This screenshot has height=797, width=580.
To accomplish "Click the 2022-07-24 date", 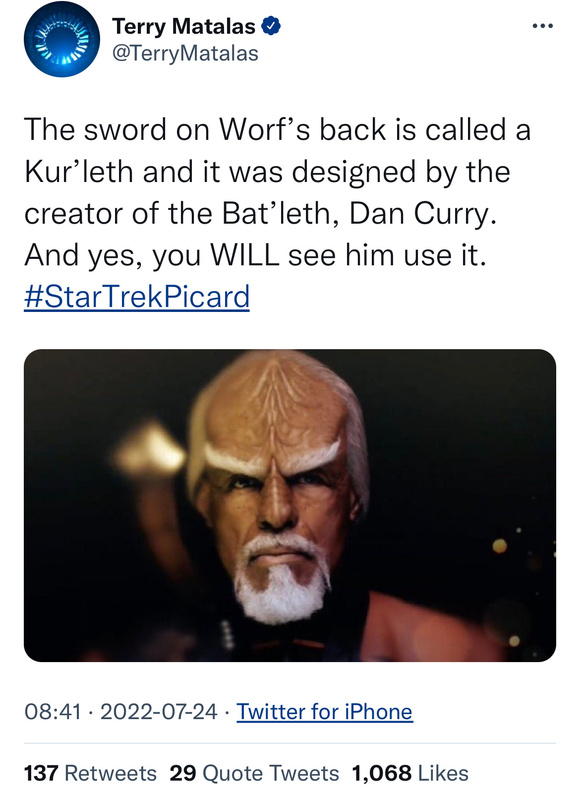I will click(159, 711).
